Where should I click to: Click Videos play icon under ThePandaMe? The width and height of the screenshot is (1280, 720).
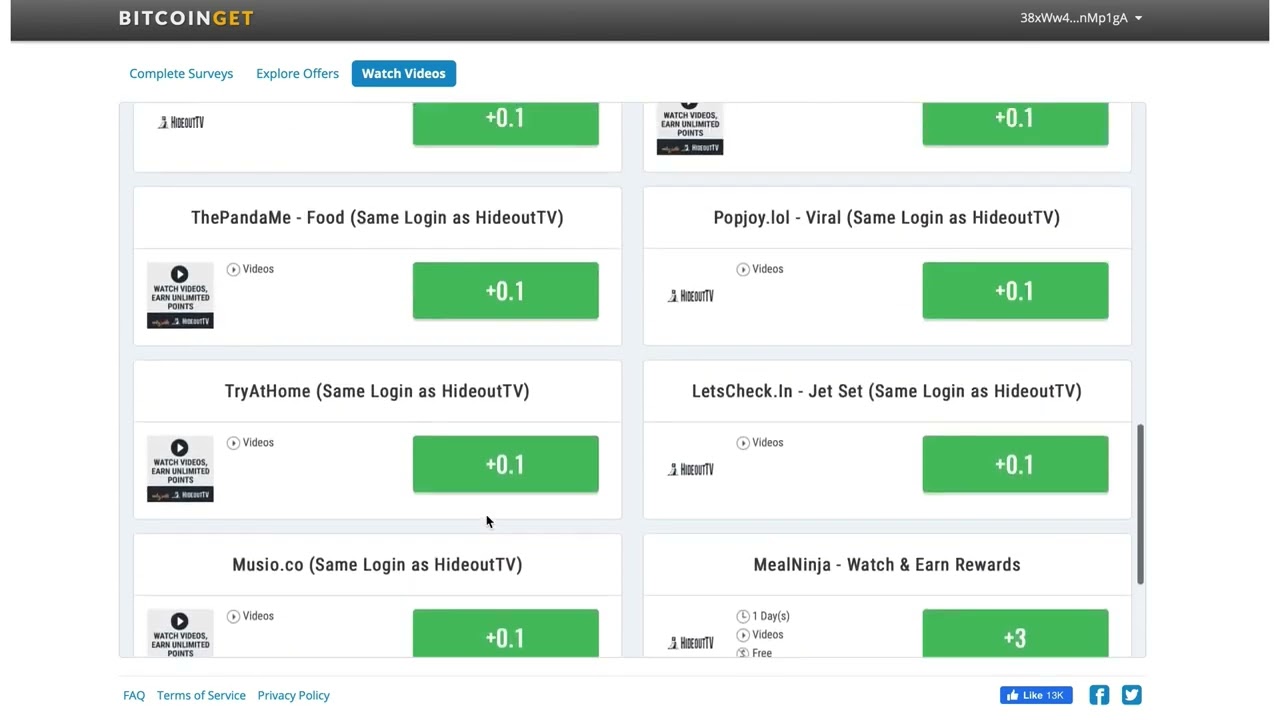pyautogui.click(x=233, y=269)
